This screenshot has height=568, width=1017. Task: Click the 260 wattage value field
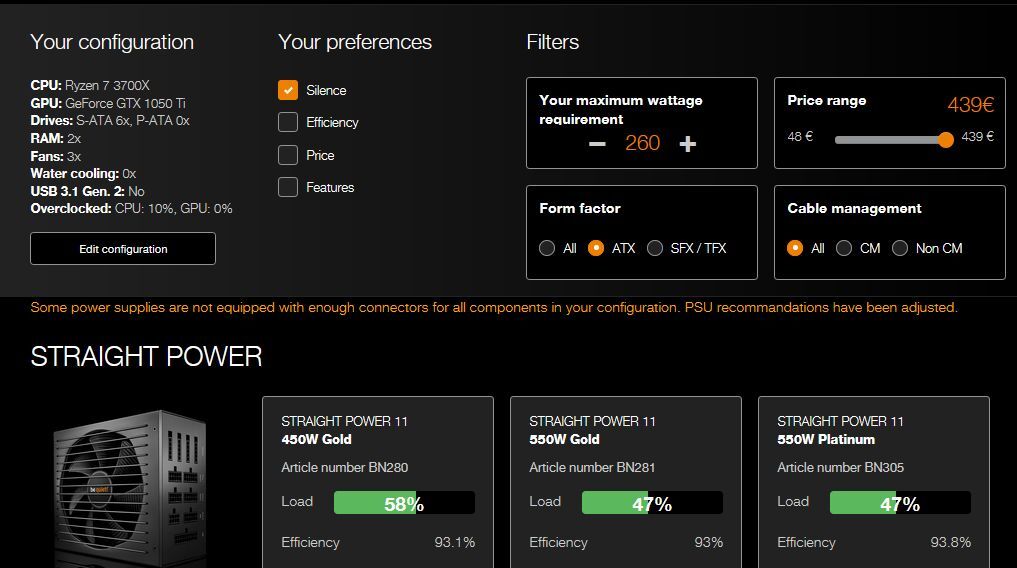click(x=642, y=143)
